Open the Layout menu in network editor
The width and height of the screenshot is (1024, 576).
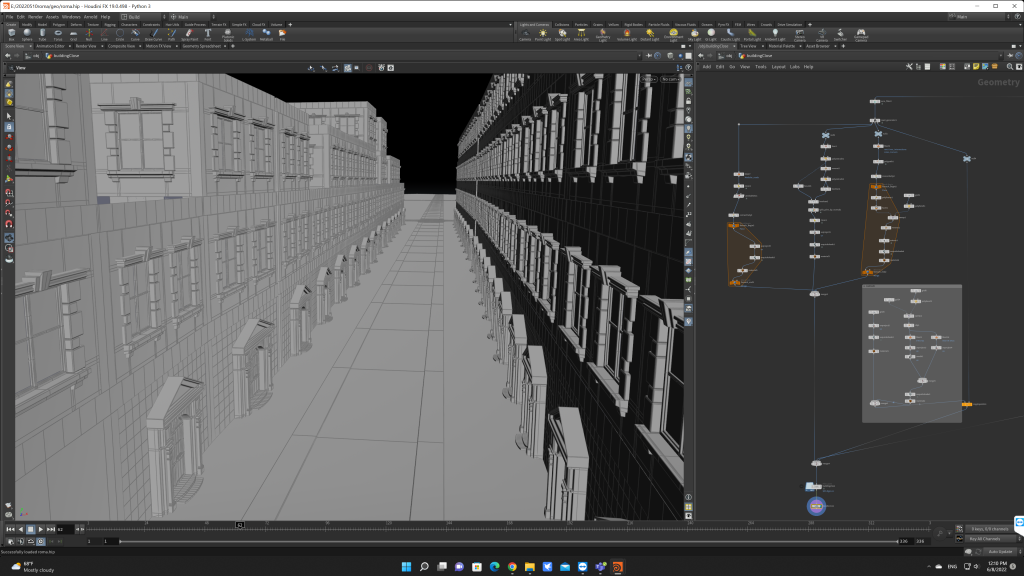pyautogui.click(x=777, y=67)
